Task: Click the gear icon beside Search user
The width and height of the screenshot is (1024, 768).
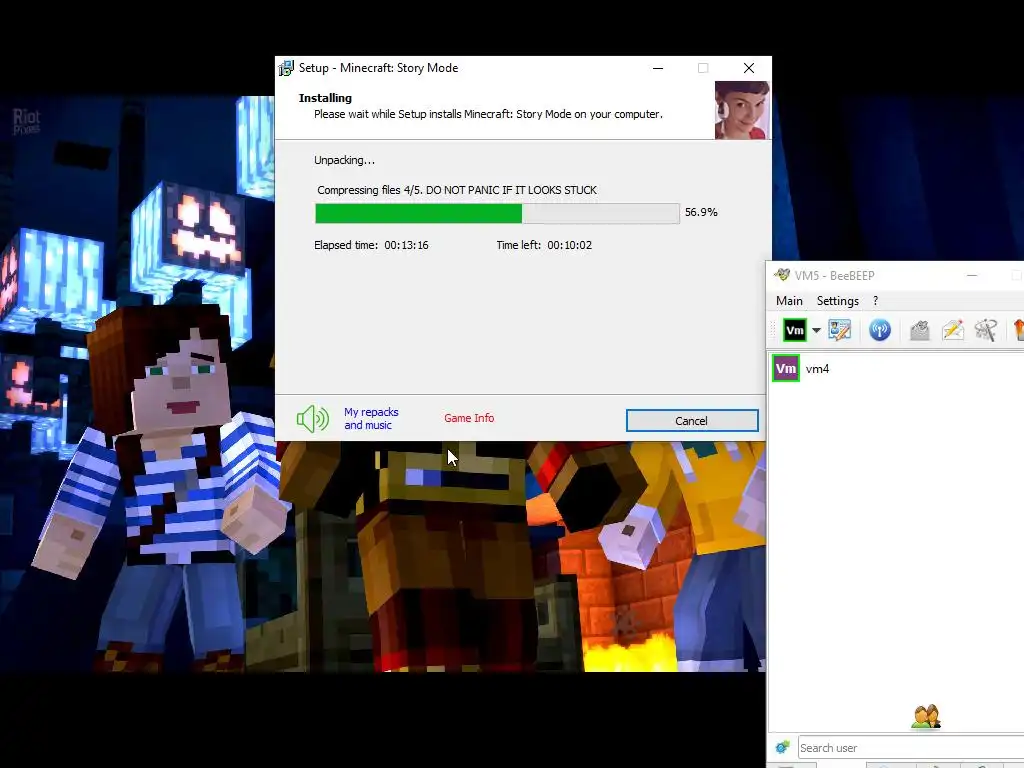Action: point(782,747)
